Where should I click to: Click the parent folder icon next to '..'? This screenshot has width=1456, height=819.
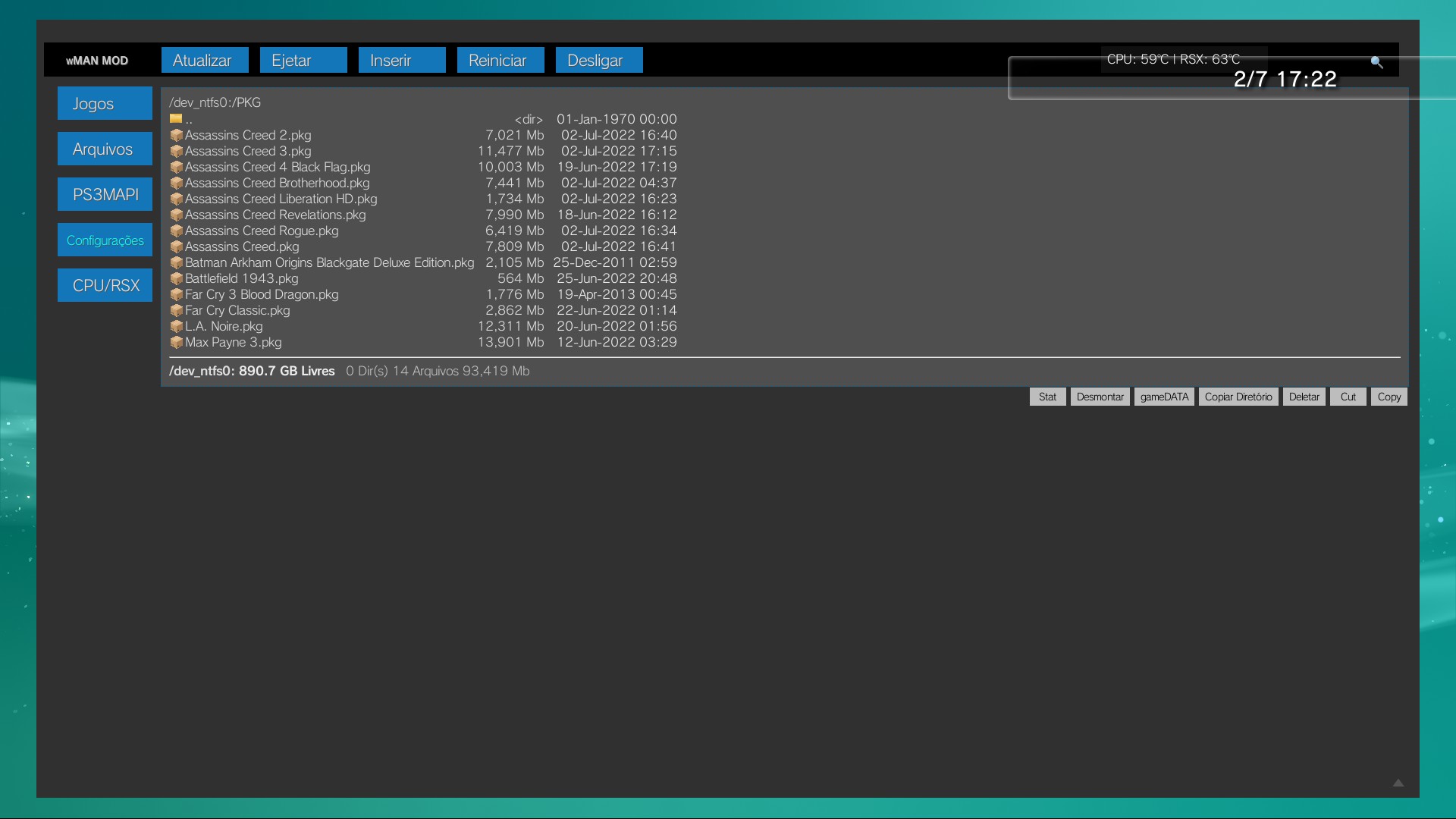176,118
